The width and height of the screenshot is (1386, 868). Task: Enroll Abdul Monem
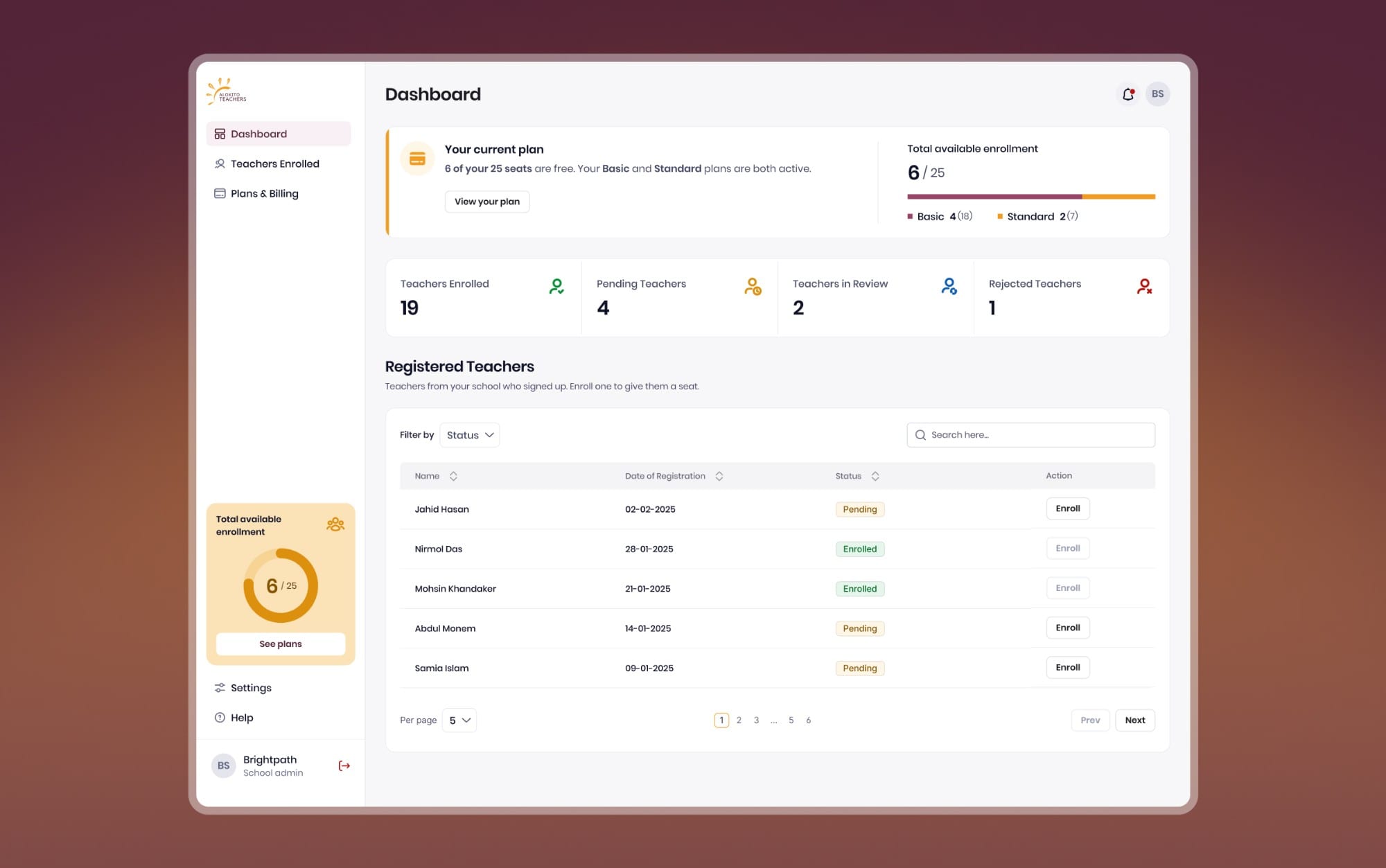pyautogui.click(x=1068, y=628)
